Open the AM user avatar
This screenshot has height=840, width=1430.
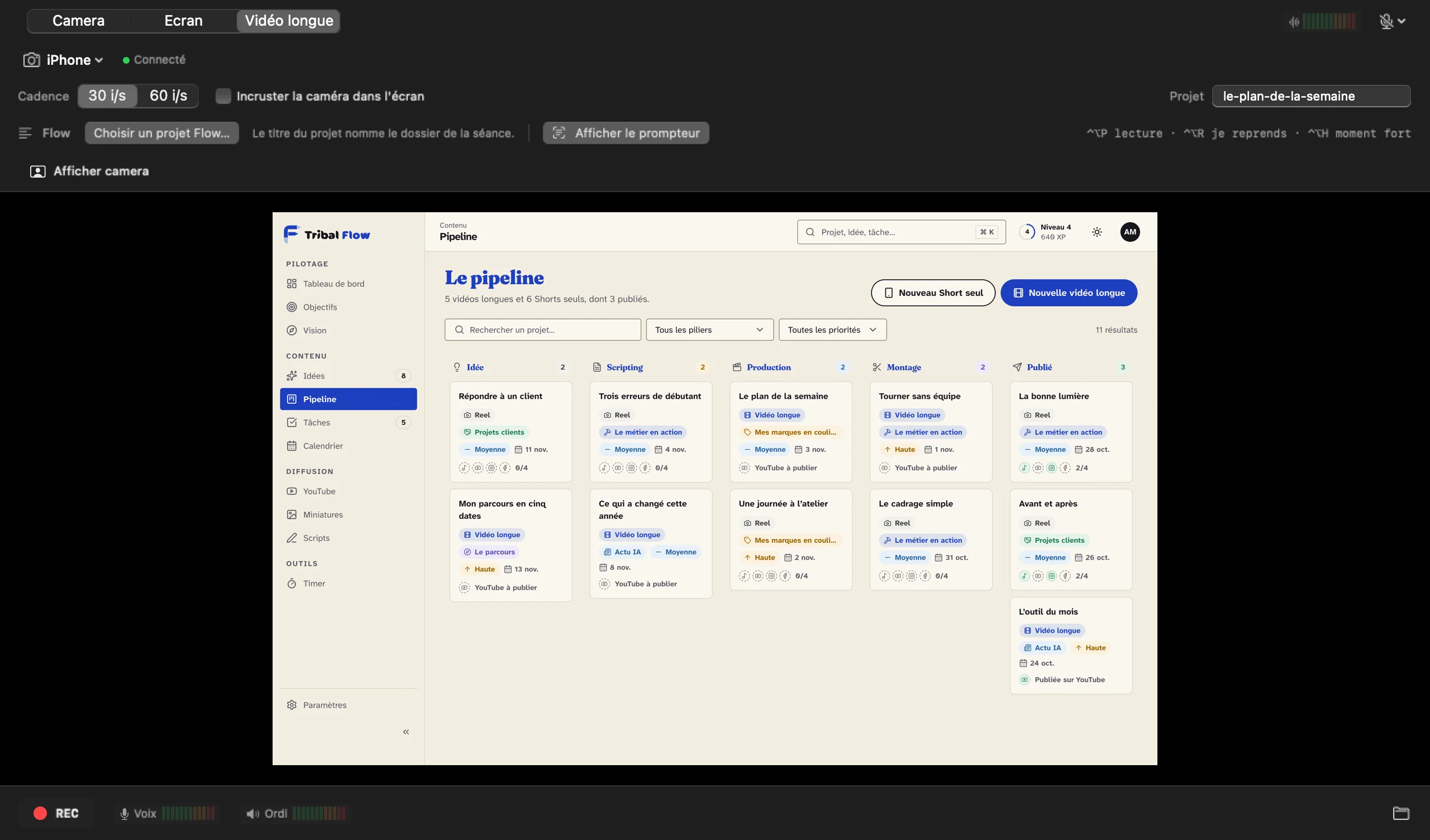(x=1130, y=232)
